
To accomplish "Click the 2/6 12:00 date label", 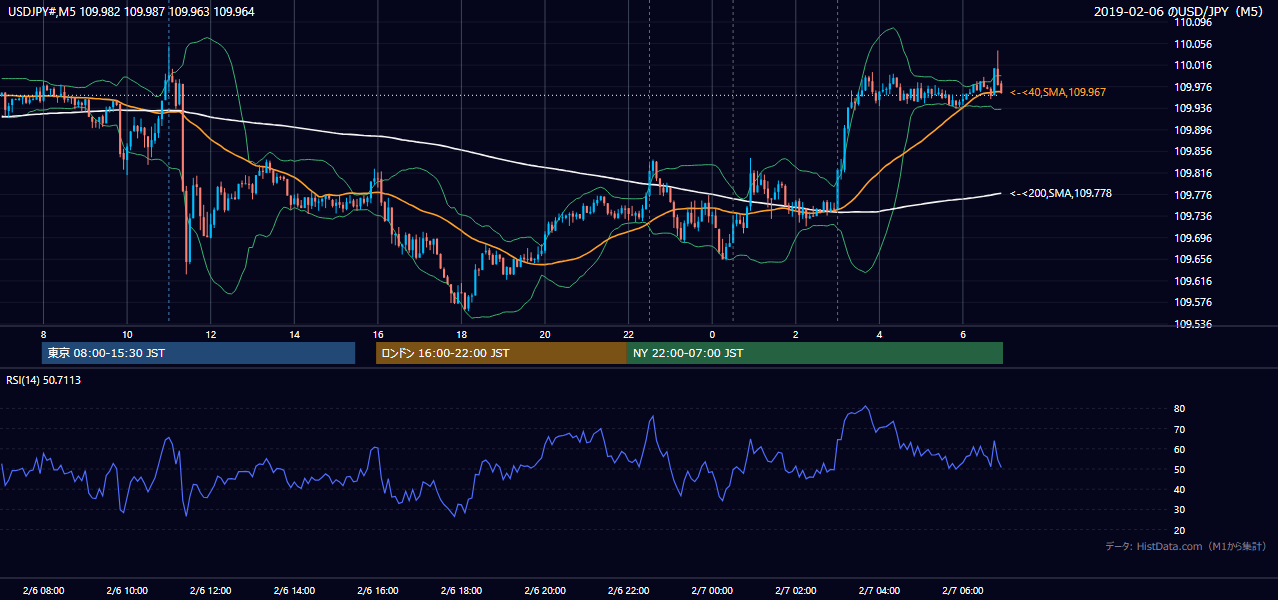I will click(x=211, y=590).
